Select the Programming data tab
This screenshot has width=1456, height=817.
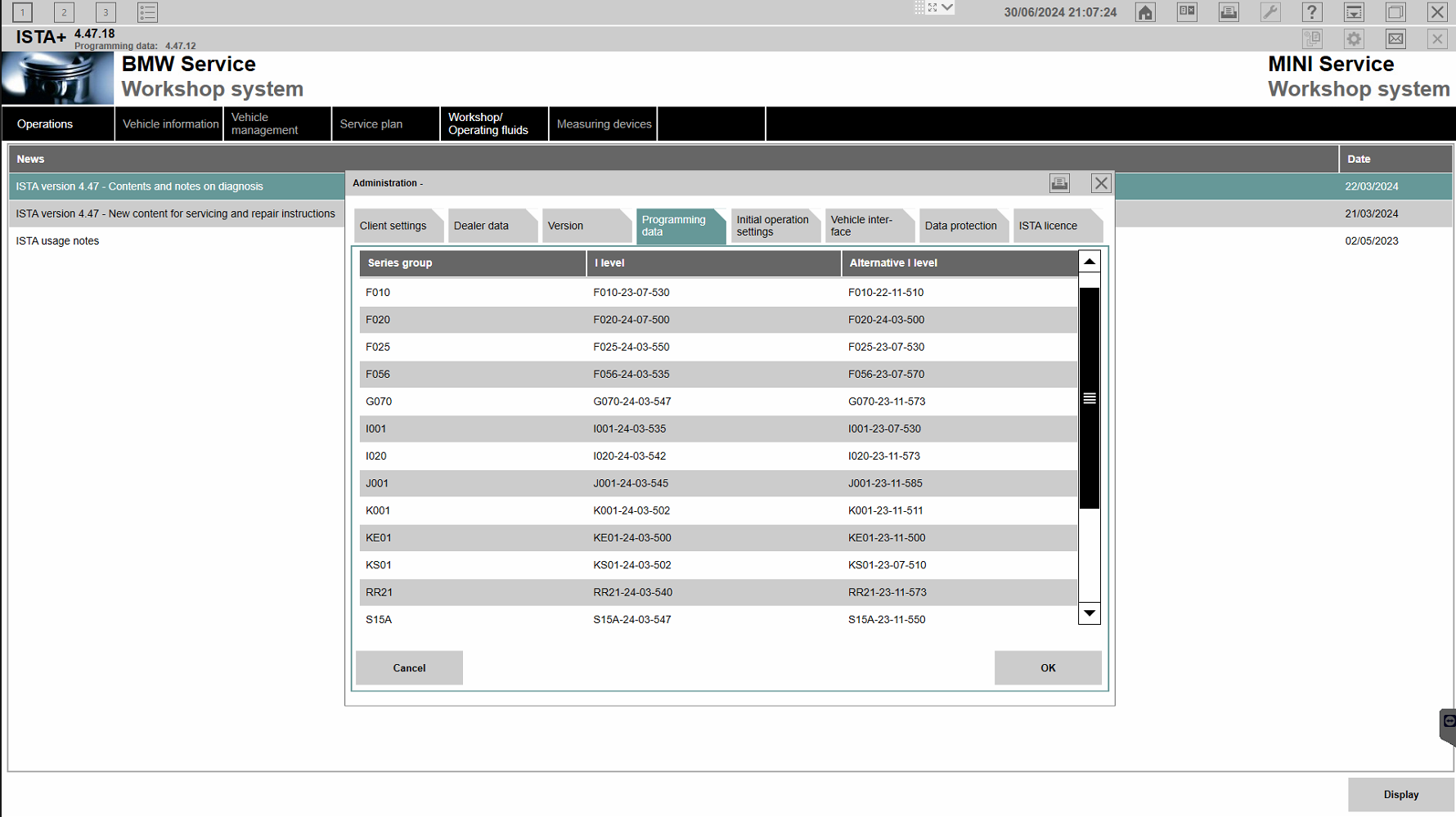coord(681,226)
